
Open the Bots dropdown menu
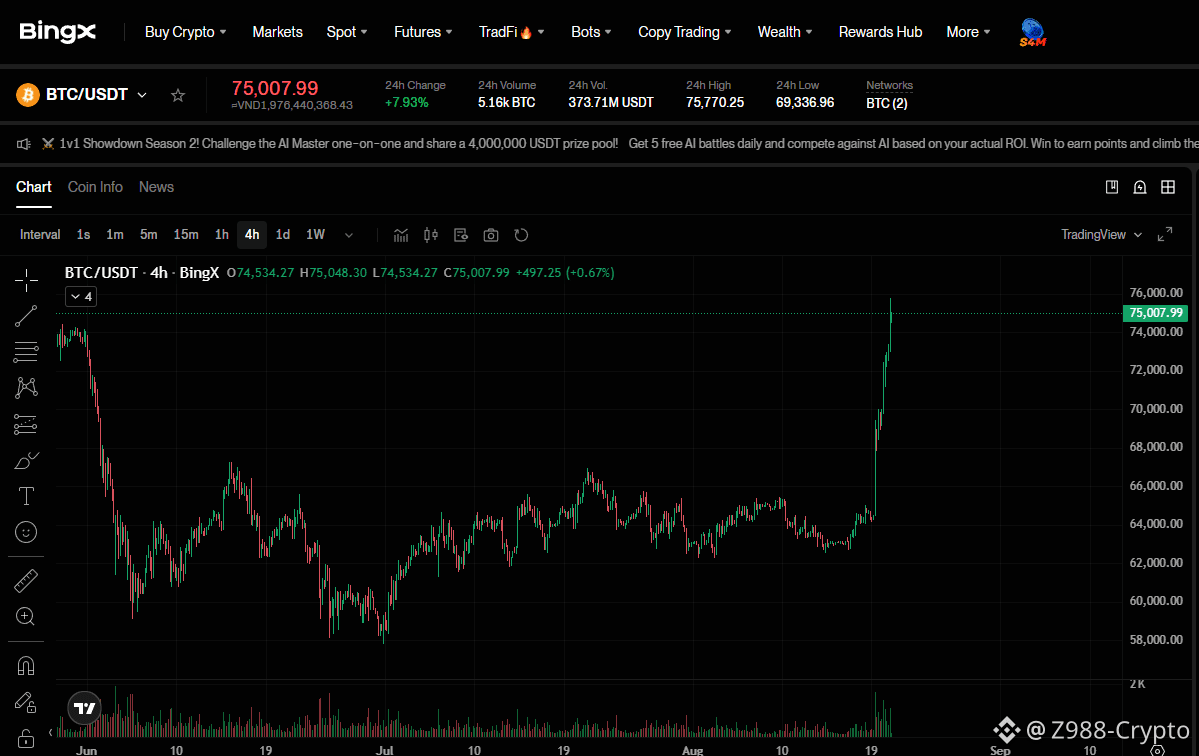click(591, 32)
